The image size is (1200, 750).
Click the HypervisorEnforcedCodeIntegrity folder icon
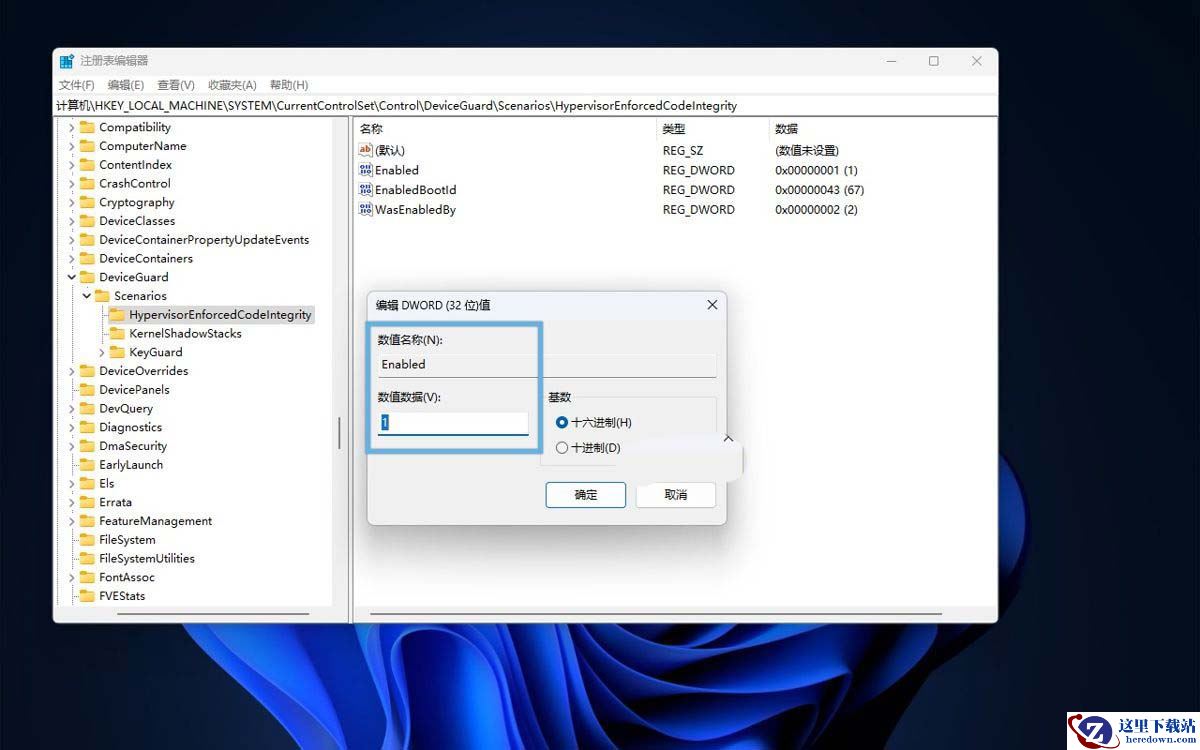117,315
